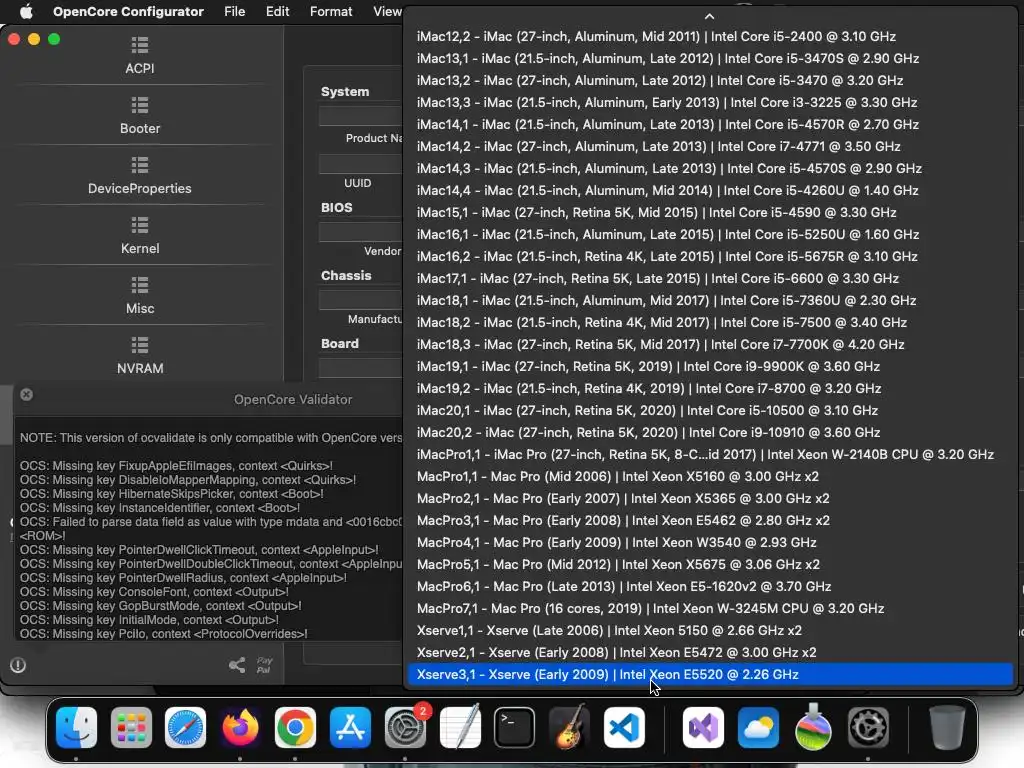Click 'Missing key GopBurstMode' validator line
The height and width of the screenshot is (768, 1024).
(161, 606)
